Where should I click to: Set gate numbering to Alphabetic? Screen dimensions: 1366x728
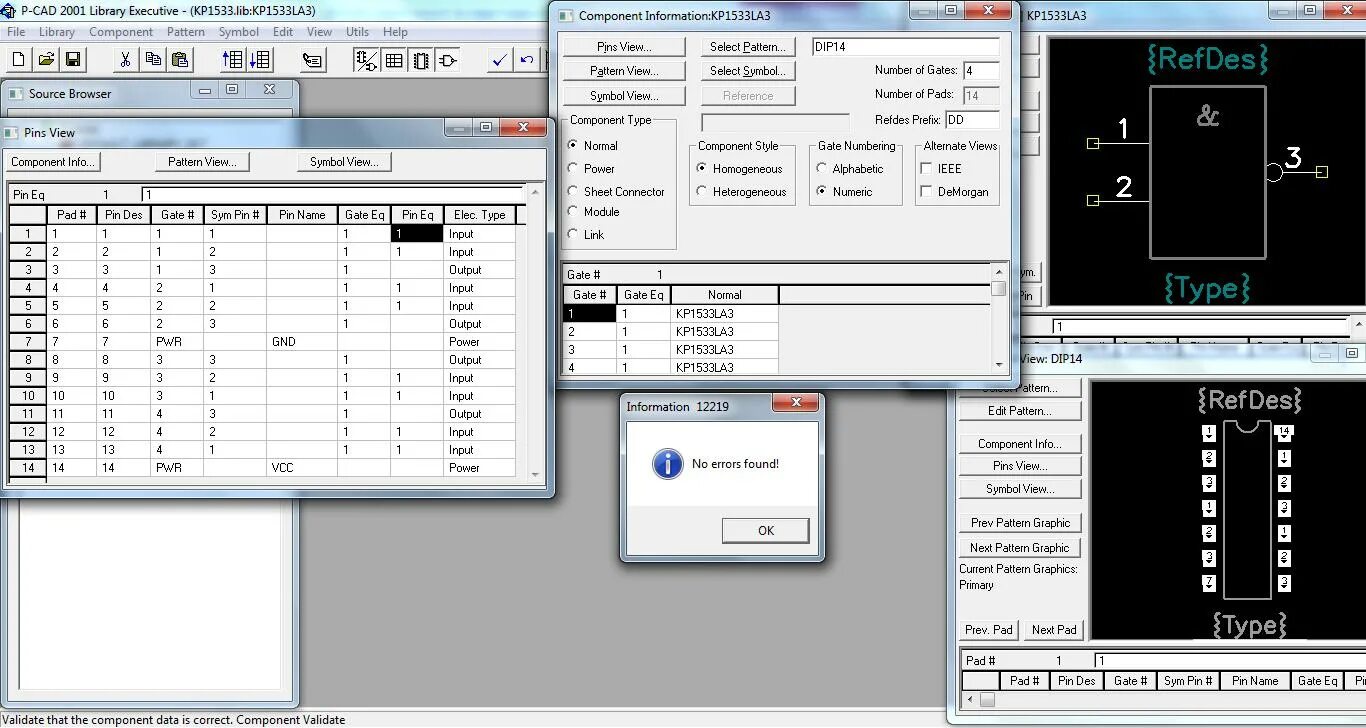coord(823,168)
